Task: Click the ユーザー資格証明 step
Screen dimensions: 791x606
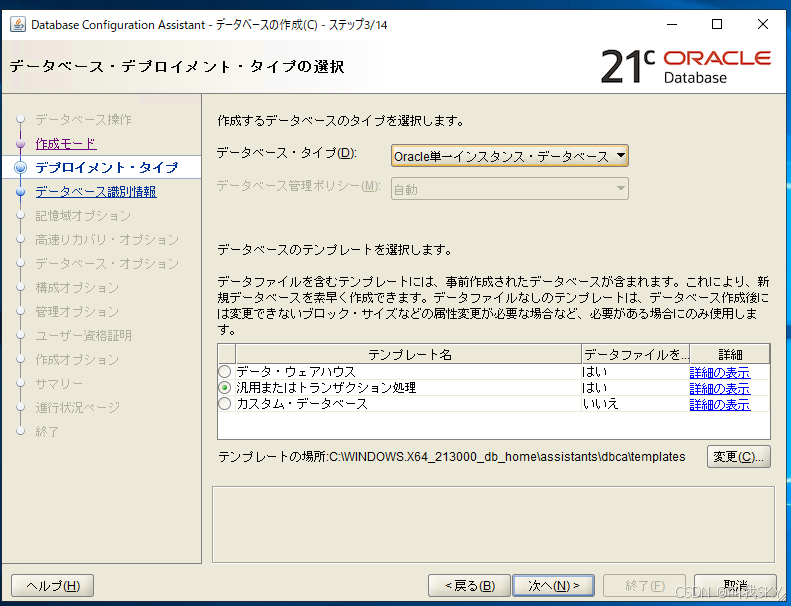Action: tap(83, 336)
